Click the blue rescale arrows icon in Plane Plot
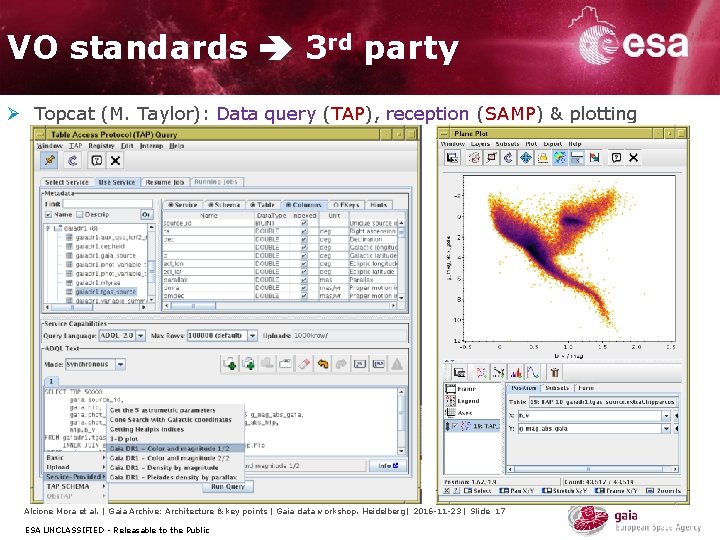Screen dimensions: 720x540 coord(525,158)
